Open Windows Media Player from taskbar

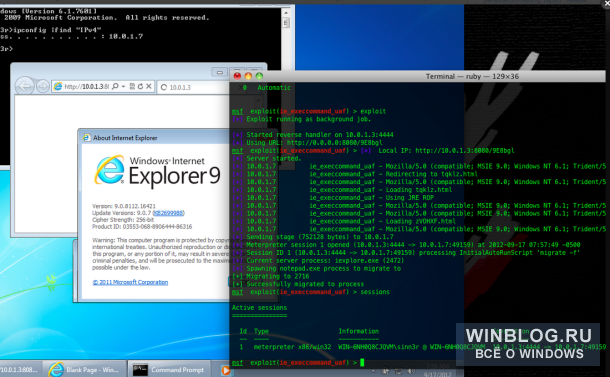(226, 370)
